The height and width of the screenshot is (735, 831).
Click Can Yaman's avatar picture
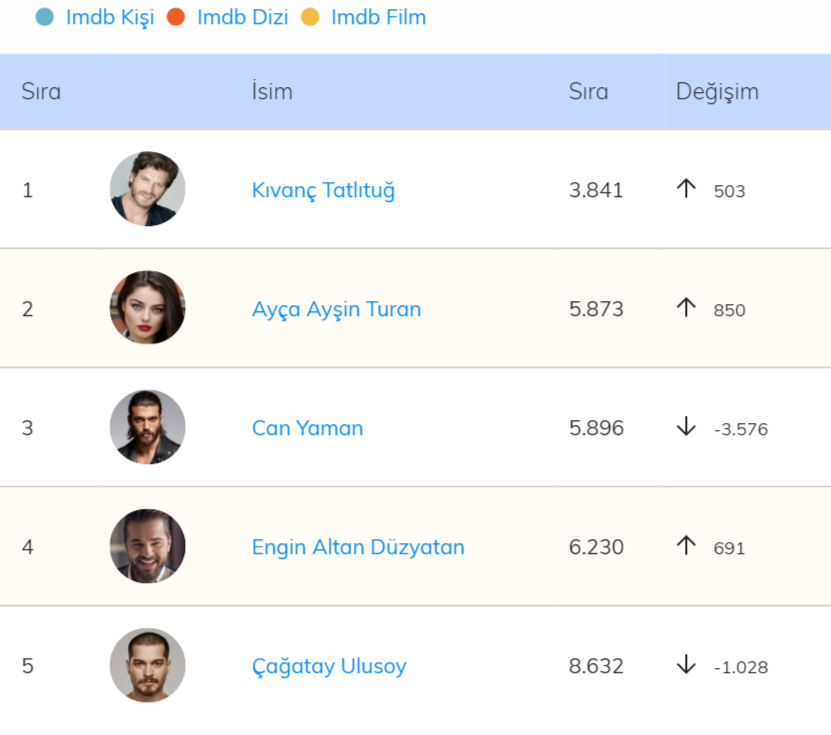[x=147, y=427]
